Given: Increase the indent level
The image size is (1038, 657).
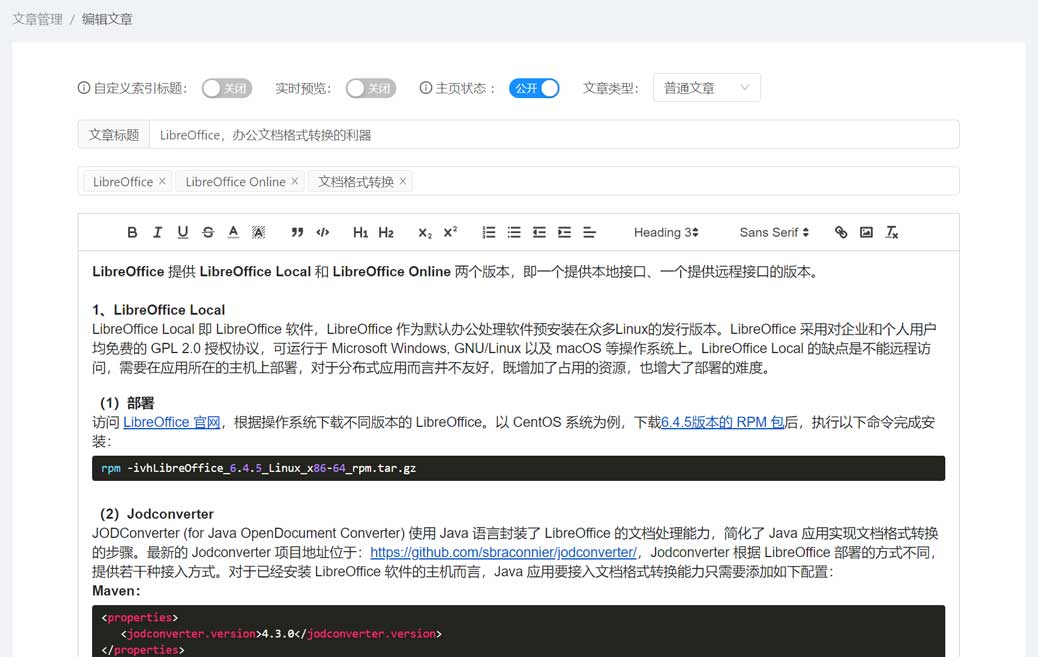Looking at the screenshot, I should 565,232.
